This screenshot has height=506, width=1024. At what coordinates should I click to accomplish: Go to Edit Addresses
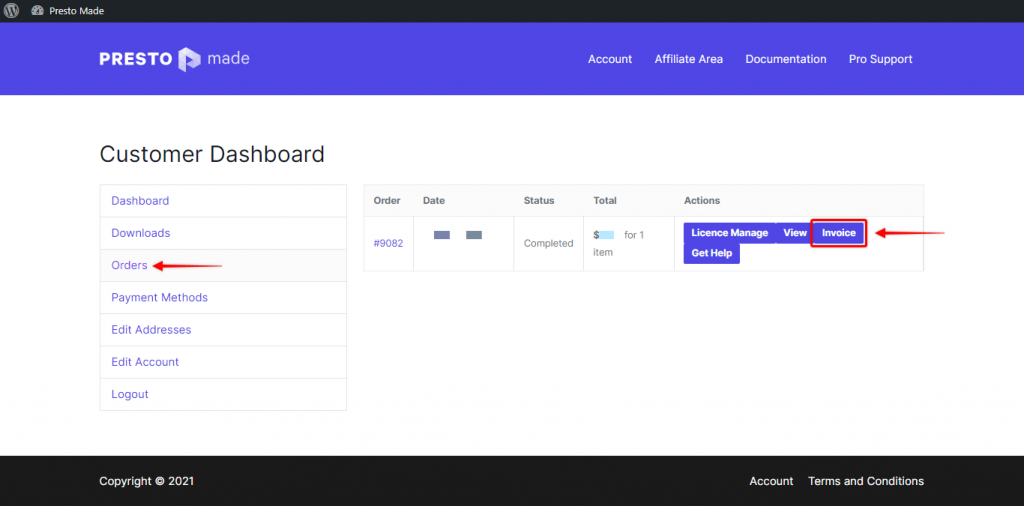(x=151, y=330)
